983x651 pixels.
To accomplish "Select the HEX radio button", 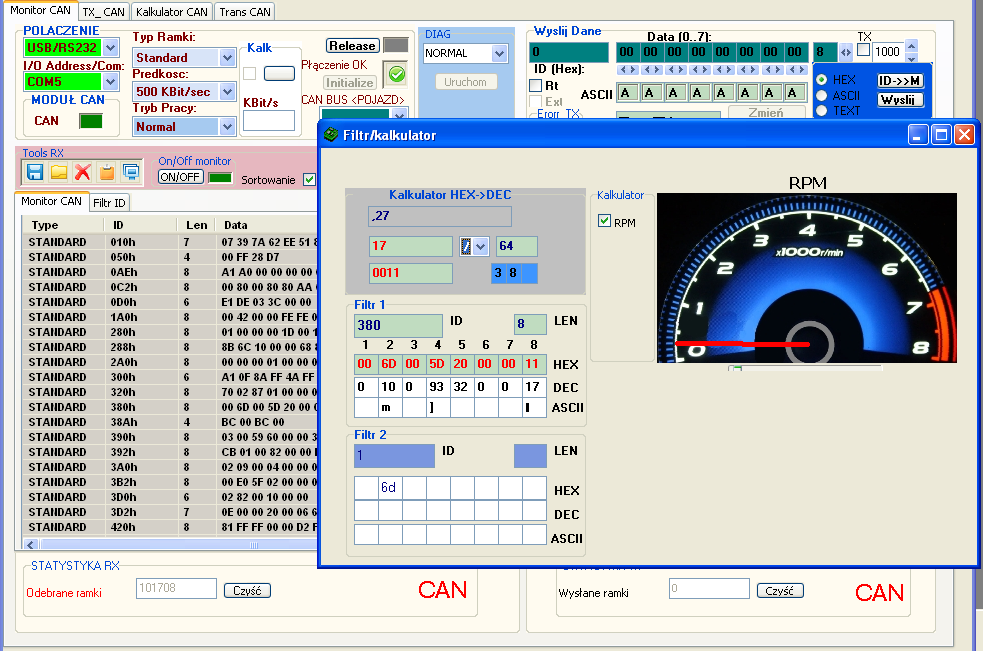I will pos(821,80).
